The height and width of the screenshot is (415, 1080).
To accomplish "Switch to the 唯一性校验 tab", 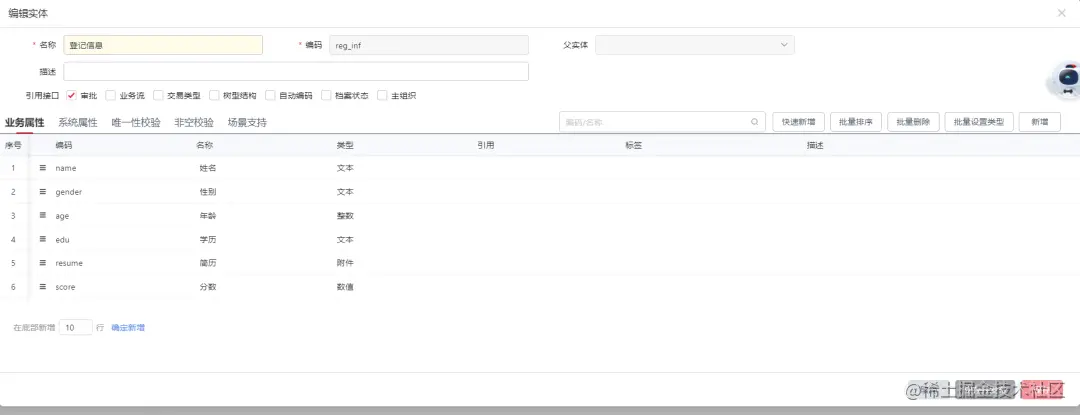I will tap(136, 123).
